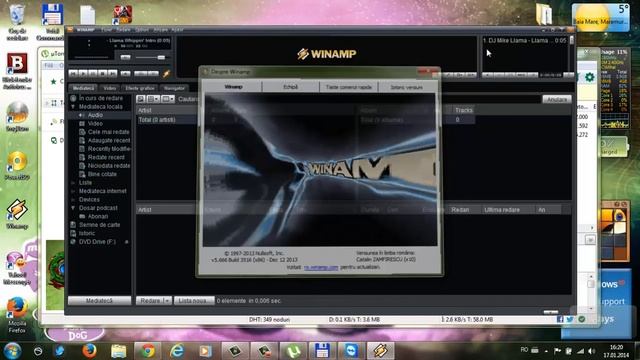Select În curs de redare item

click(x=100, y=98)
